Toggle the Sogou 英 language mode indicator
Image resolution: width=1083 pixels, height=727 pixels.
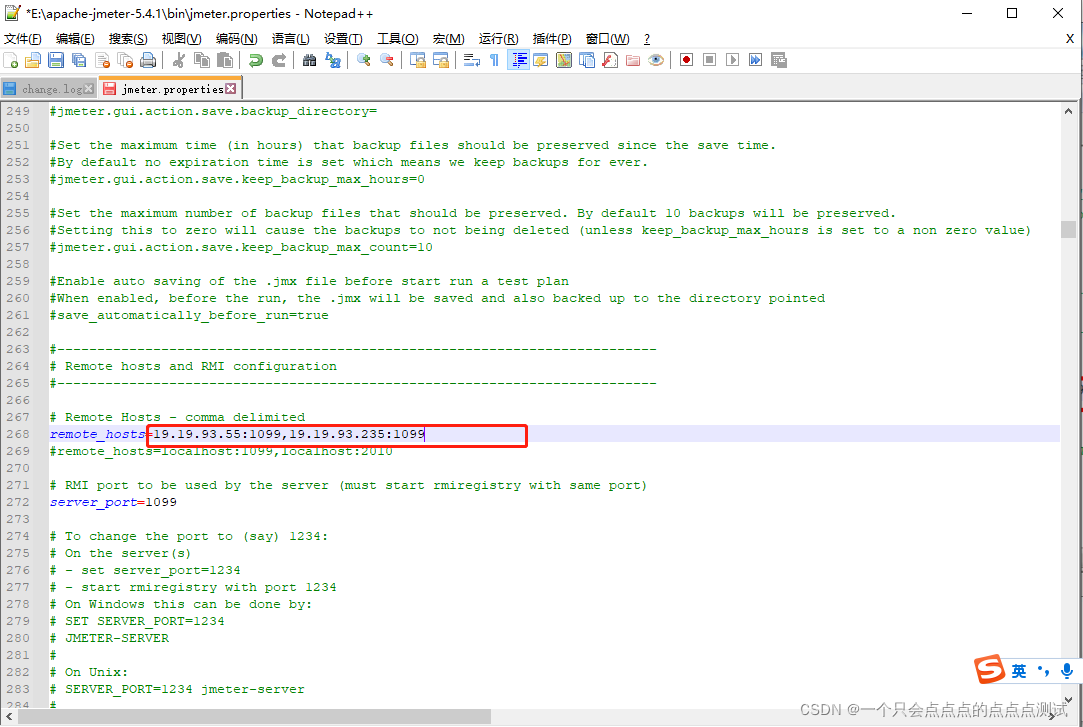click(x=1019, y=671)
